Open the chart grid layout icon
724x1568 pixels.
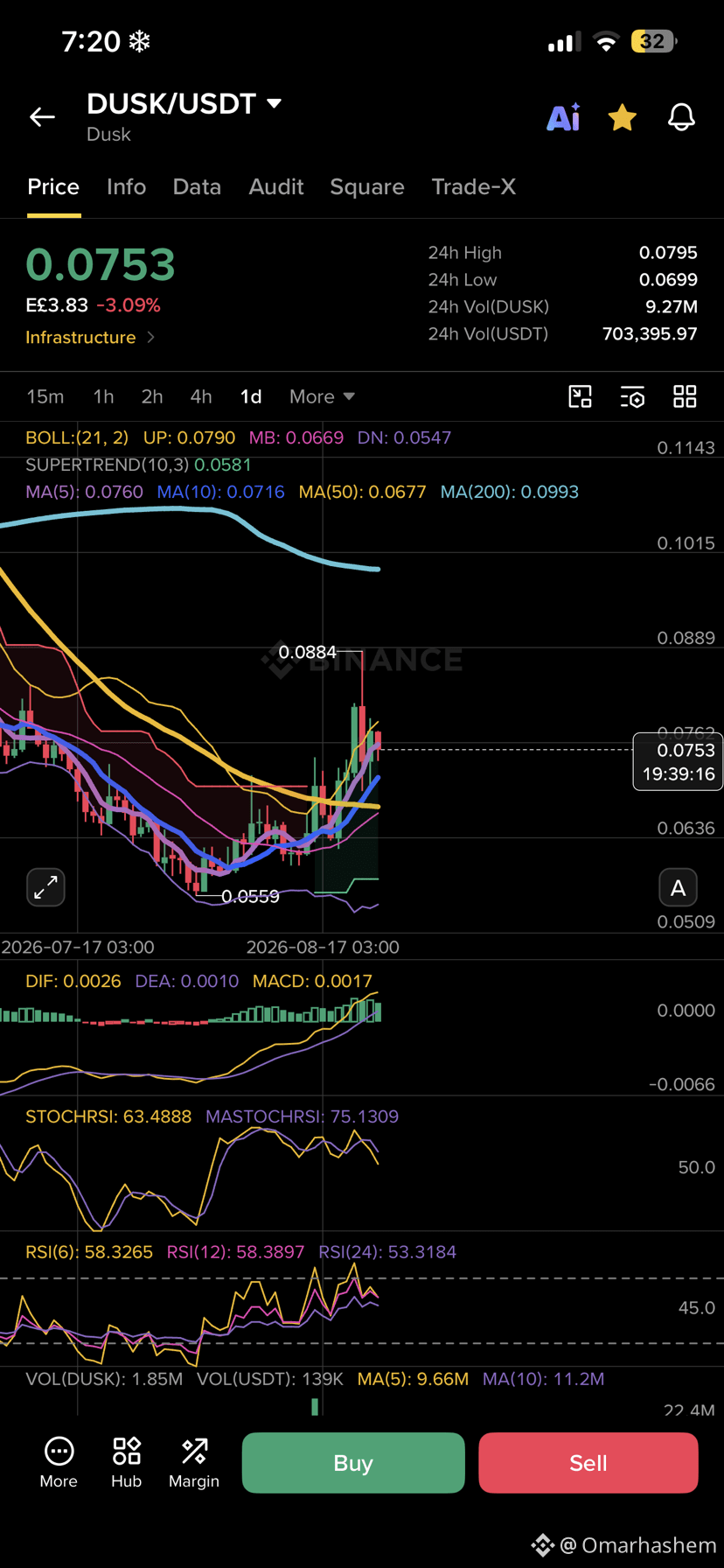point(685,397)
